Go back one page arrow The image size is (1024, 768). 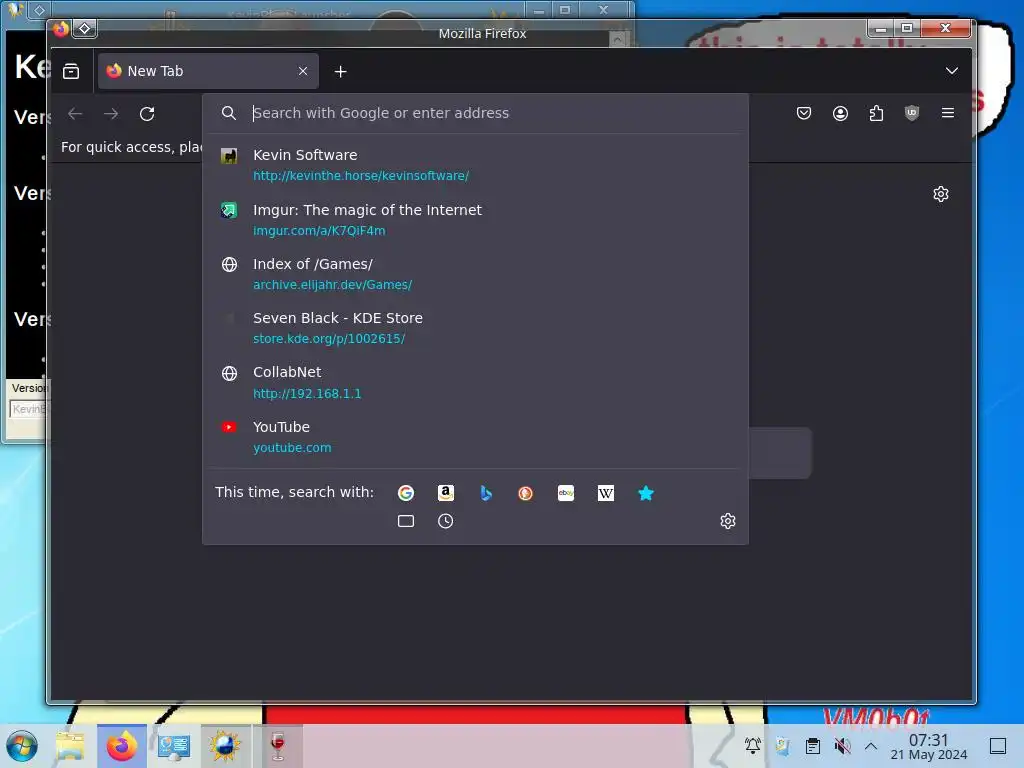pyautogui.click(x=75, y=114)
